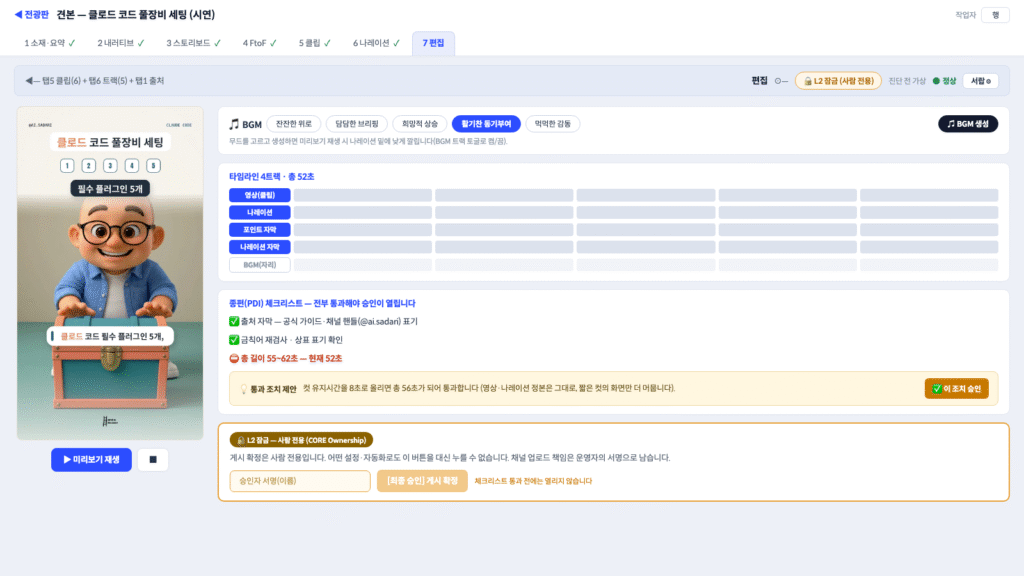Image resolution: width=1024 pixels, height=576 pixels.
Task: Click step number 5 in preview
Action: click(153, 166)
